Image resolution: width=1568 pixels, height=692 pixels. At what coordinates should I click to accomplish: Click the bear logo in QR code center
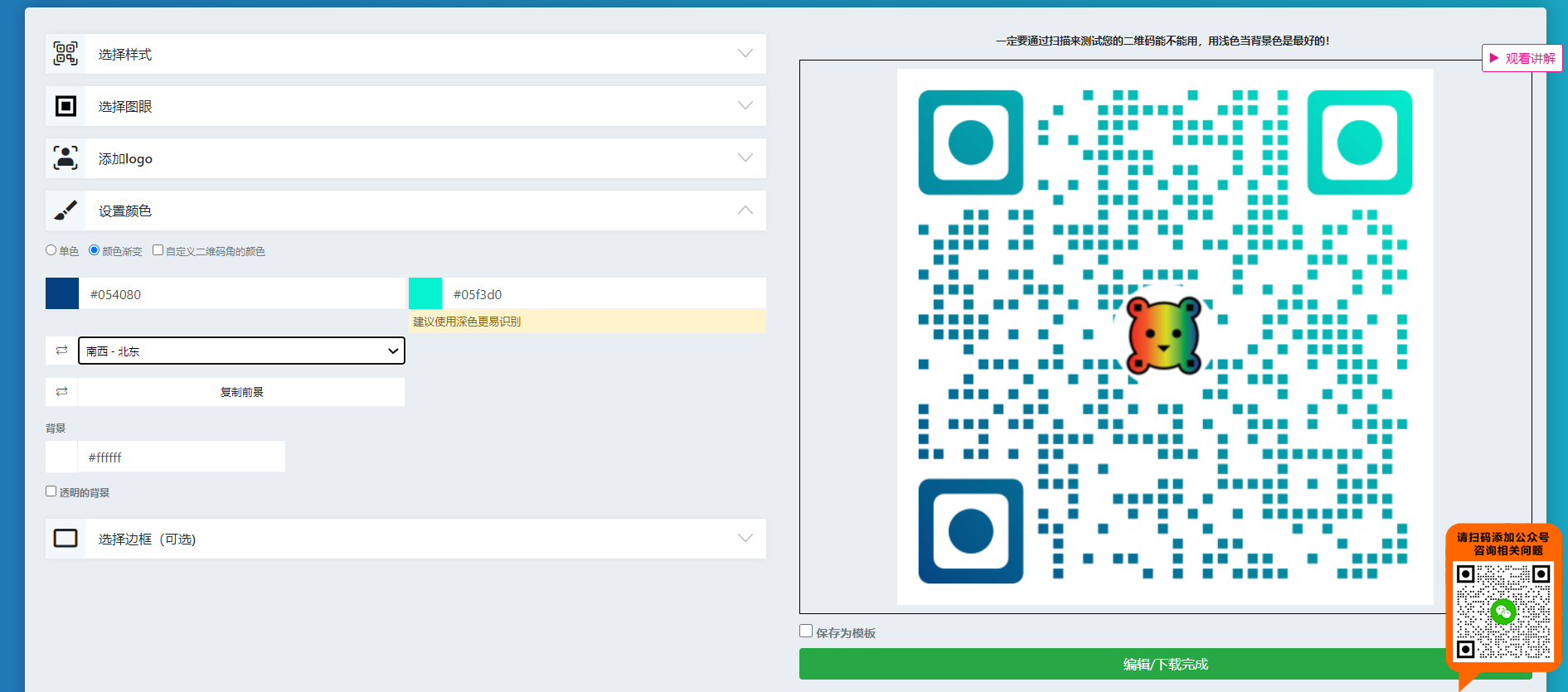tap(1164, 335)
